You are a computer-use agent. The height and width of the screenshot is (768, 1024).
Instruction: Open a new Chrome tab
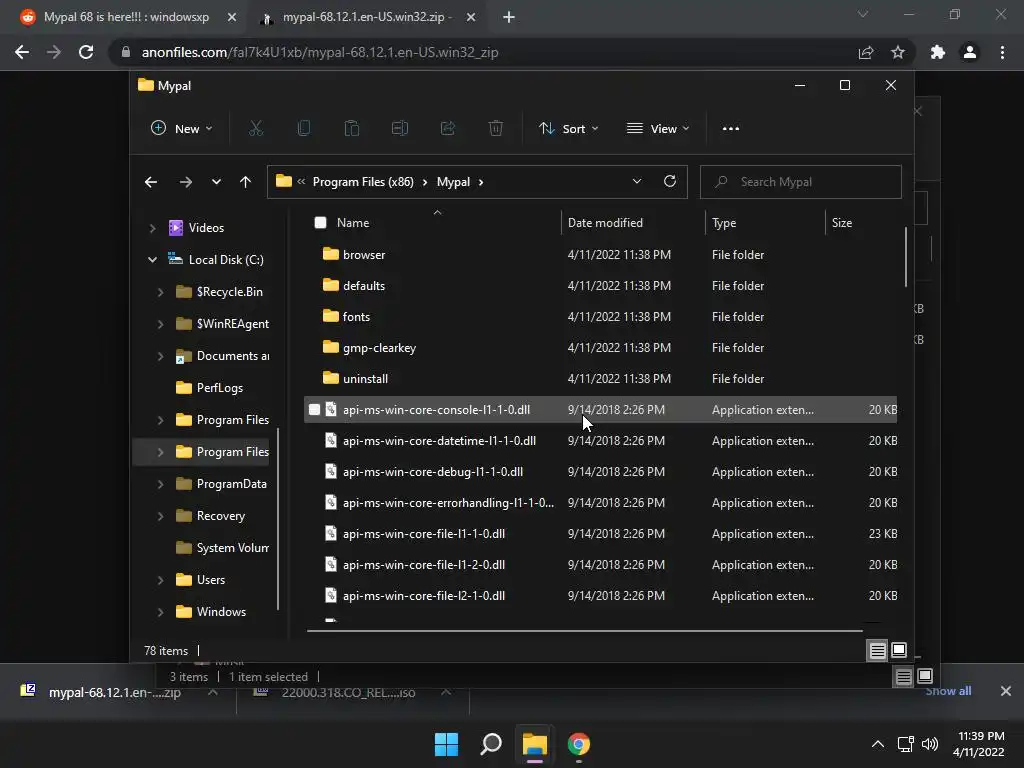(509, 17)
